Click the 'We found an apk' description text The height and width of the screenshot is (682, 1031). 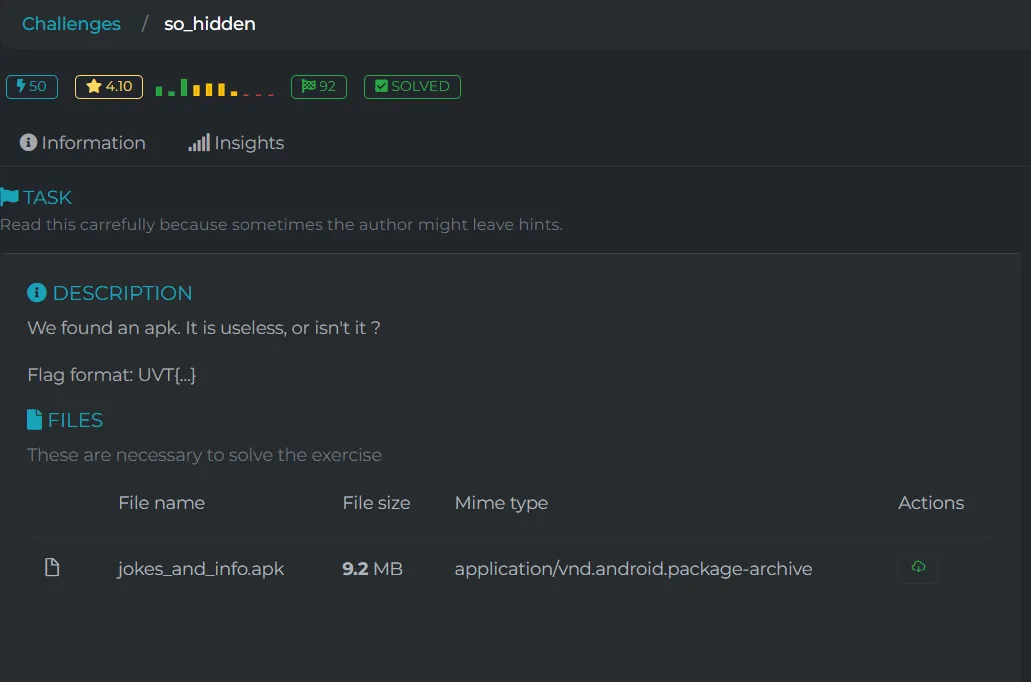204,328
